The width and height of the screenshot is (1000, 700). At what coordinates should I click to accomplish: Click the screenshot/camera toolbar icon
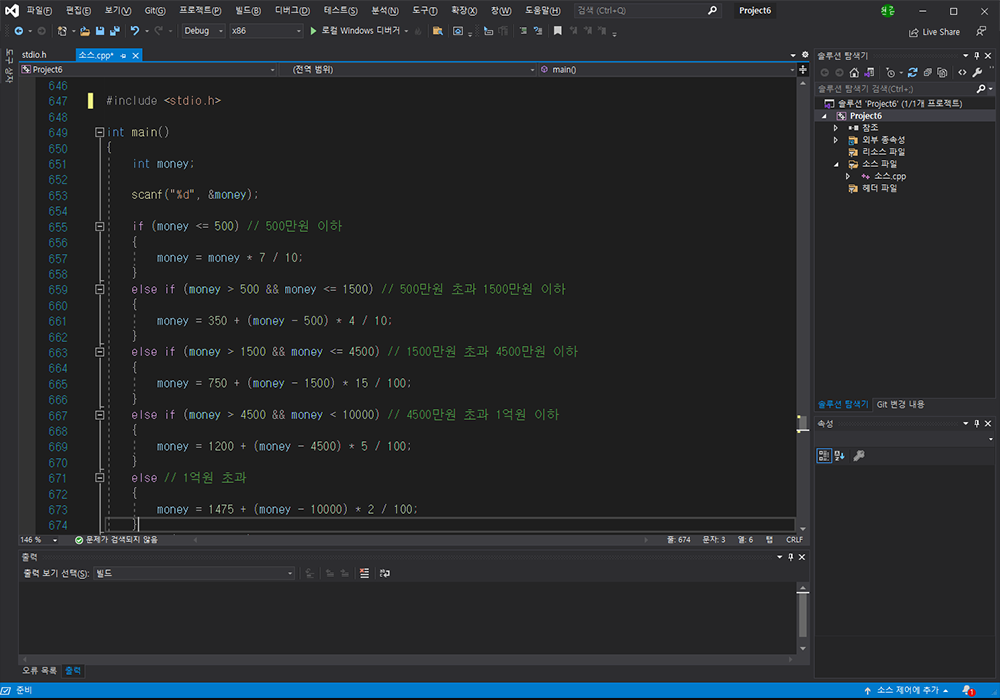[x=458, y=31]
